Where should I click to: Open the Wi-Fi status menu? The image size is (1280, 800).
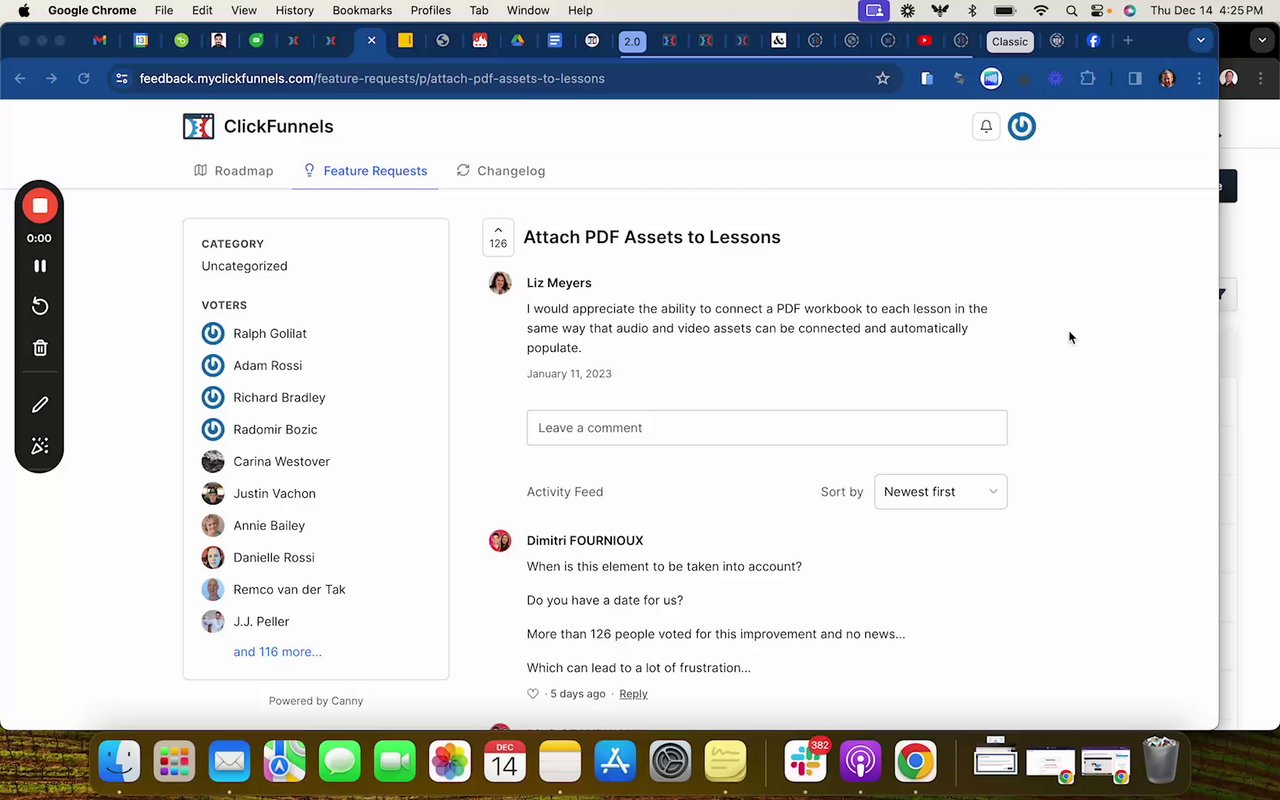click(x=1041, y=10)
